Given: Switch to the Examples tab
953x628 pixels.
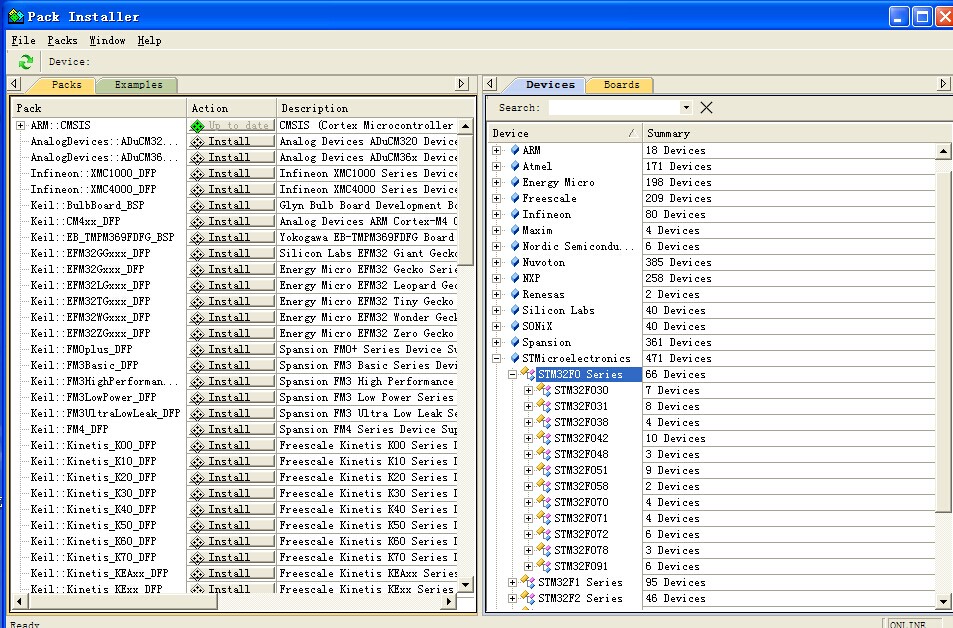Looking at the screenshot, I should [138, 85].
